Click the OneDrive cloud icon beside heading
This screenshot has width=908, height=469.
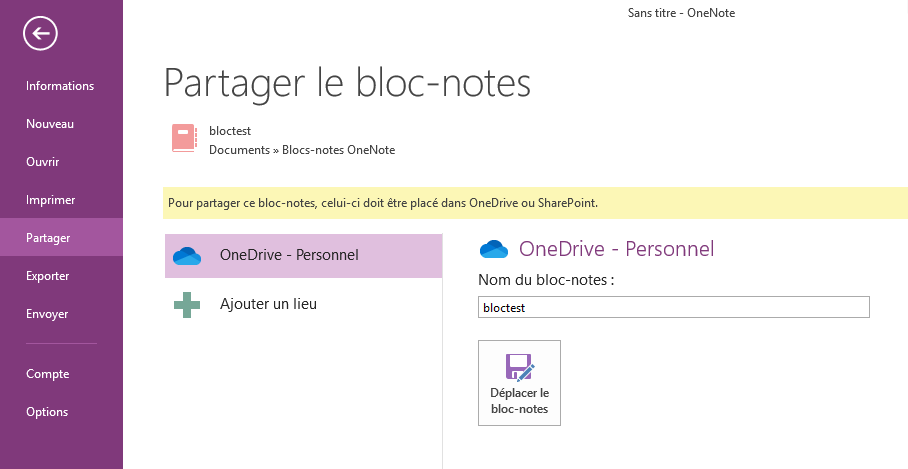(494, 249)
